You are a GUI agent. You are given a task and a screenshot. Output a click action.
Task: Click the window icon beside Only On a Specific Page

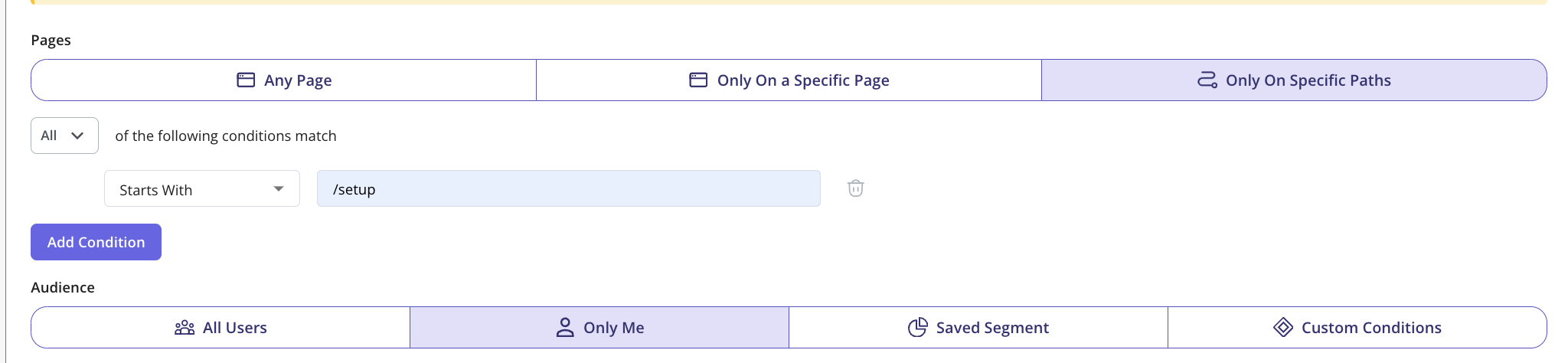click(698, 80)
